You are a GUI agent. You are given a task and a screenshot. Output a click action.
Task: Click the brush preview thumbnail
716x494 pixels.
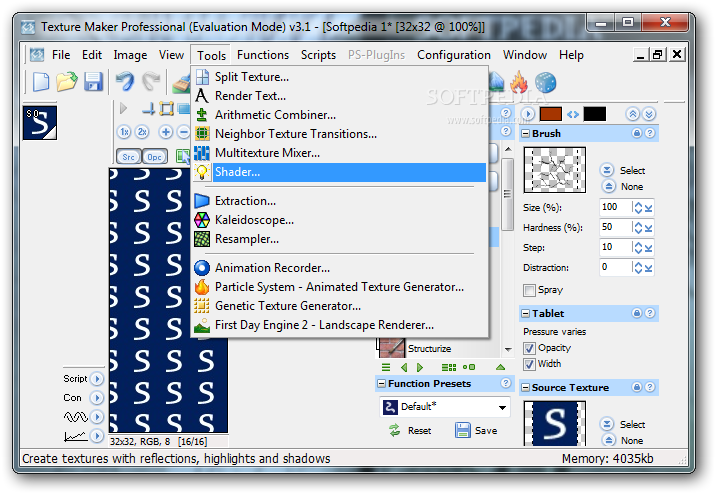coord(554,169)
